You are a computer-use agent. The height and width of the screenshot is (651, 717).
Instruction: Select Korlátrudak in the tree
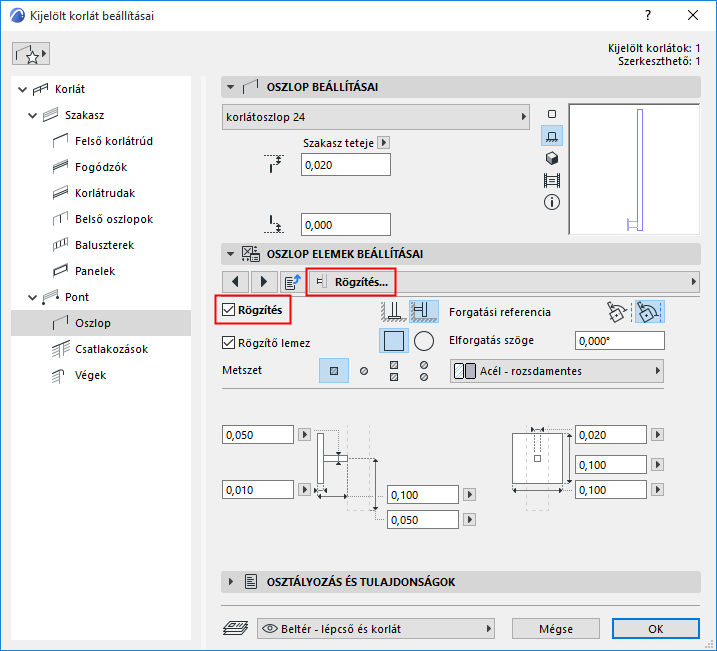pos(105,193)
